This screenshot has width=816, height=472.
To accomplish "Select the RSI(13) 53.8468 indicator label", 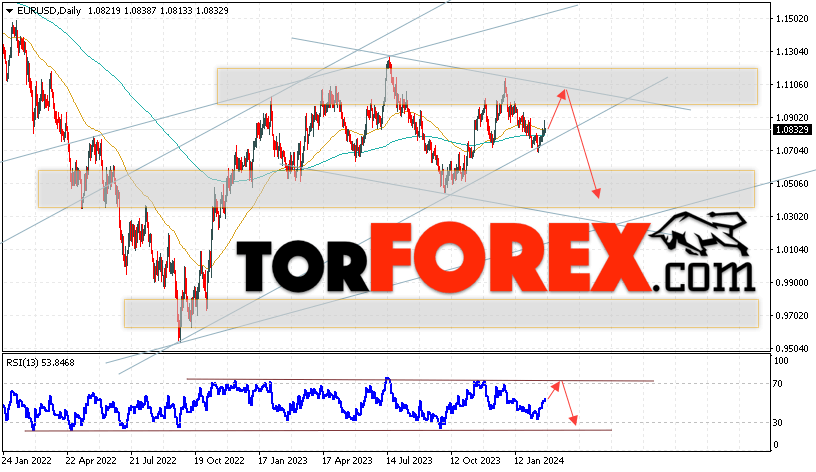I will pos(40,363).
